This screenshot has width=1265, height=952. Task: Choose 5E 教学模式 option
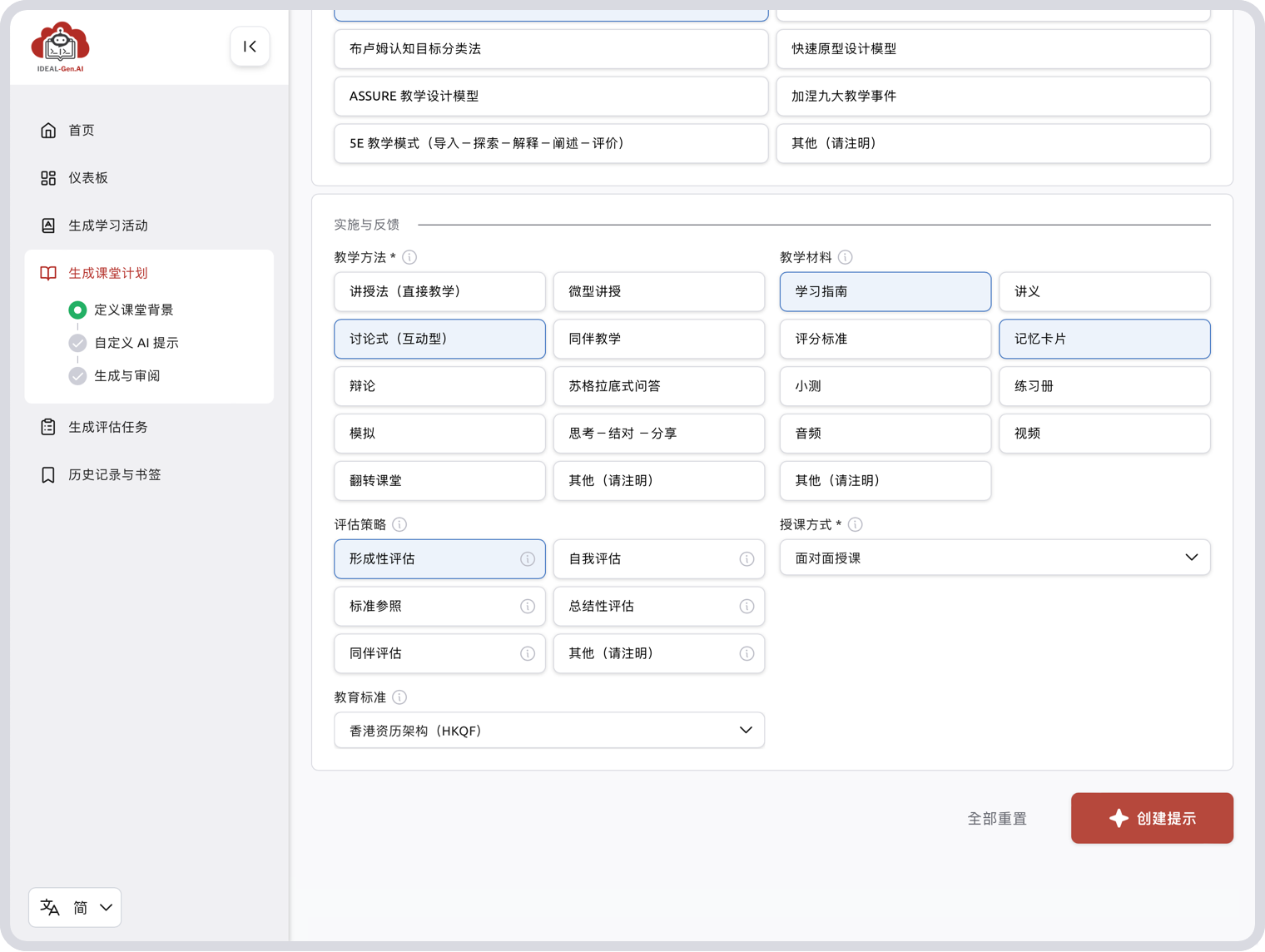click(x=551, y=144)
